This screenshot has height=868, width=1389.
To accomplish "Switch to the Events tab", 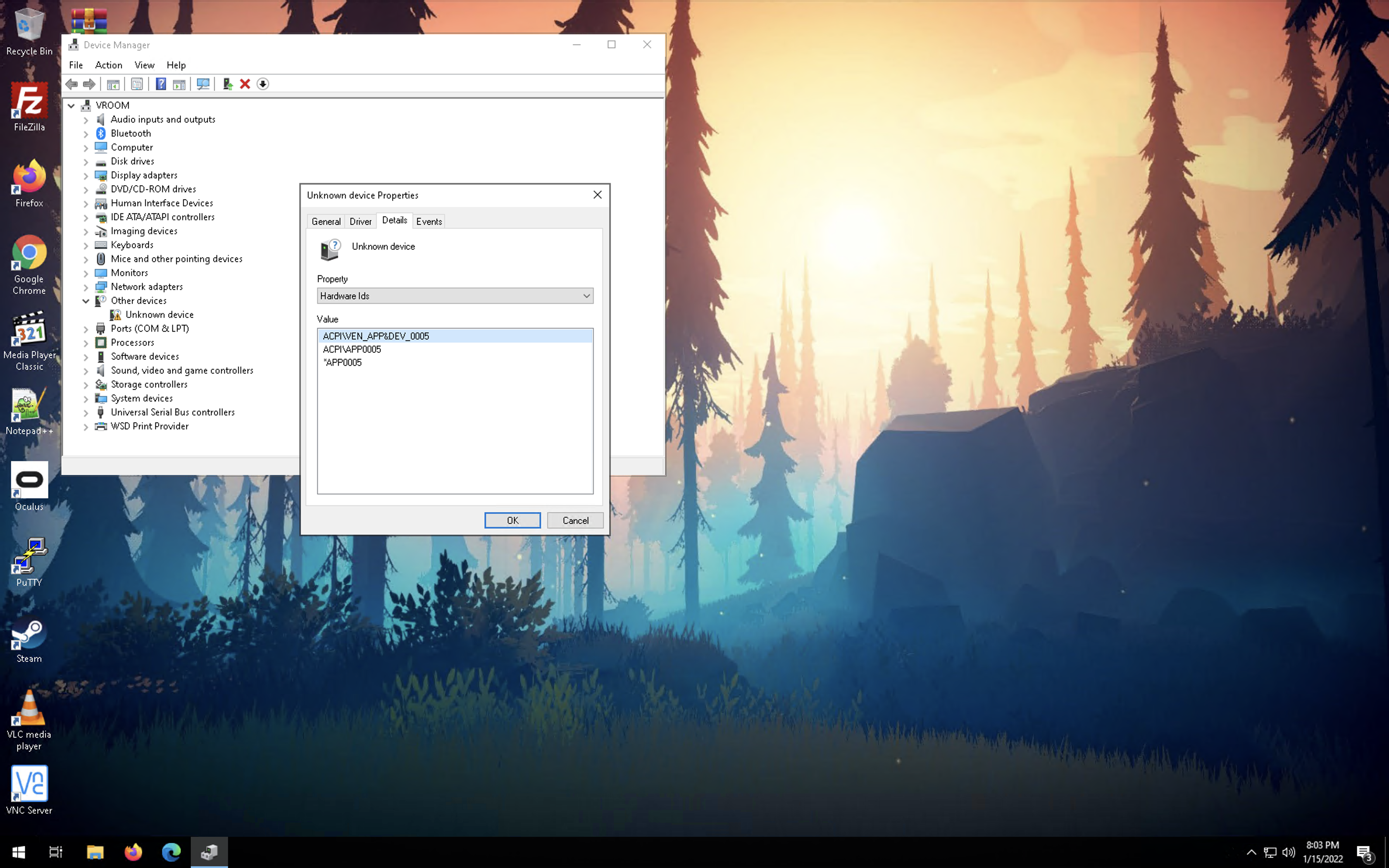I will pyautogui.click(x=429, y=222).
